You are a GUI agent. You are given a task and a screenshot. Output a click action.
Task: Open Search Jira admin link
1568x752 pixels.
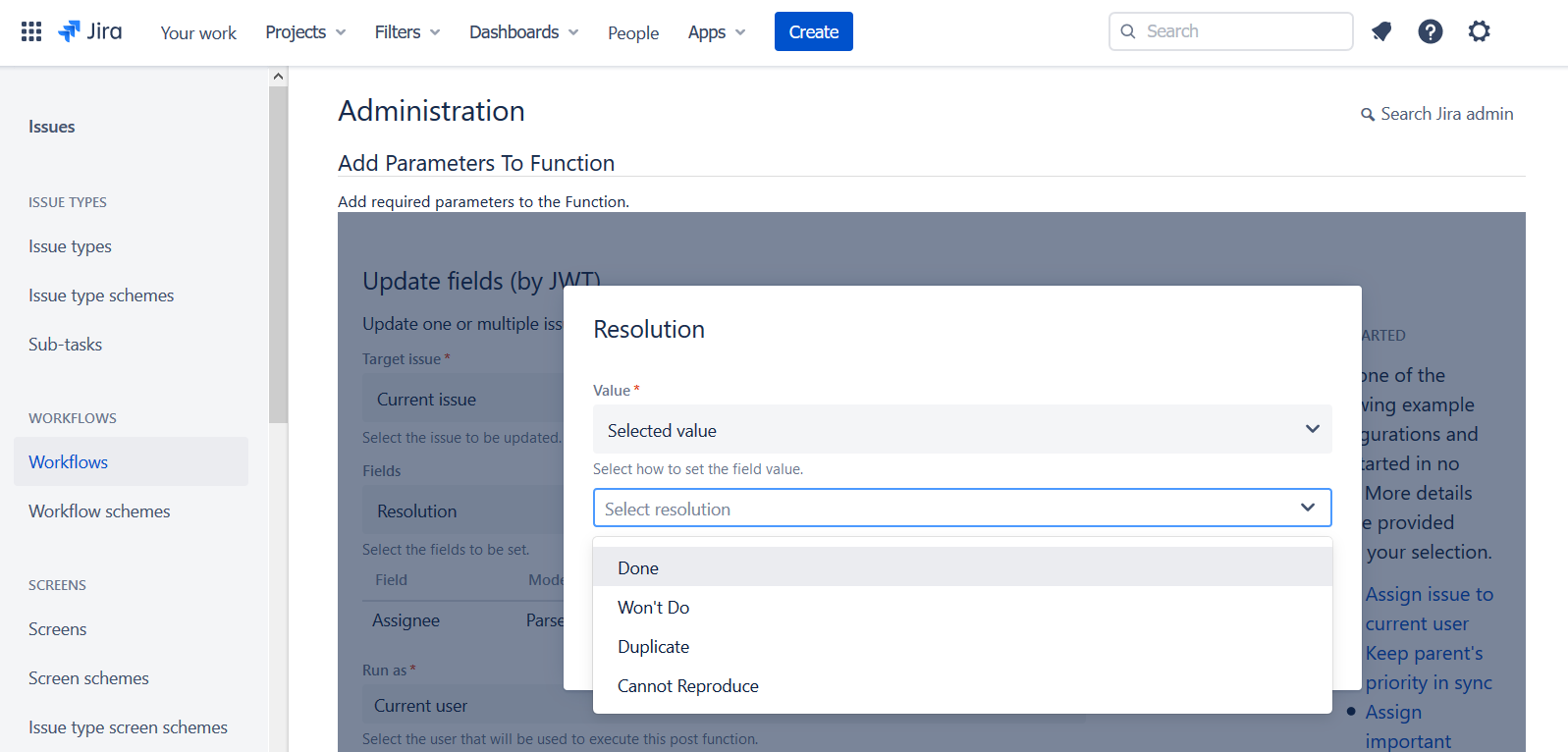tap(1446, 114)
